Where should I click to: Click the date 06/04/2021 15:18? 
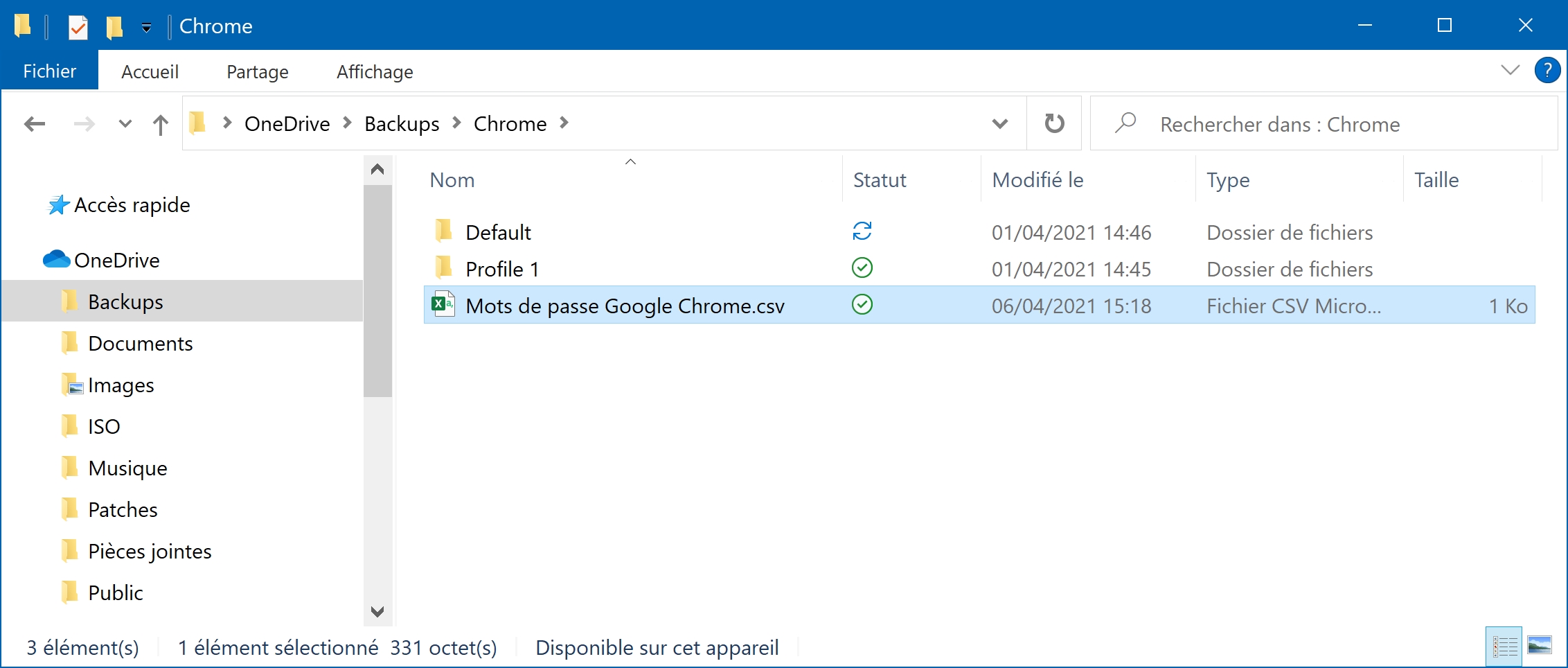pyautogui.click(x=1071, y=306)
